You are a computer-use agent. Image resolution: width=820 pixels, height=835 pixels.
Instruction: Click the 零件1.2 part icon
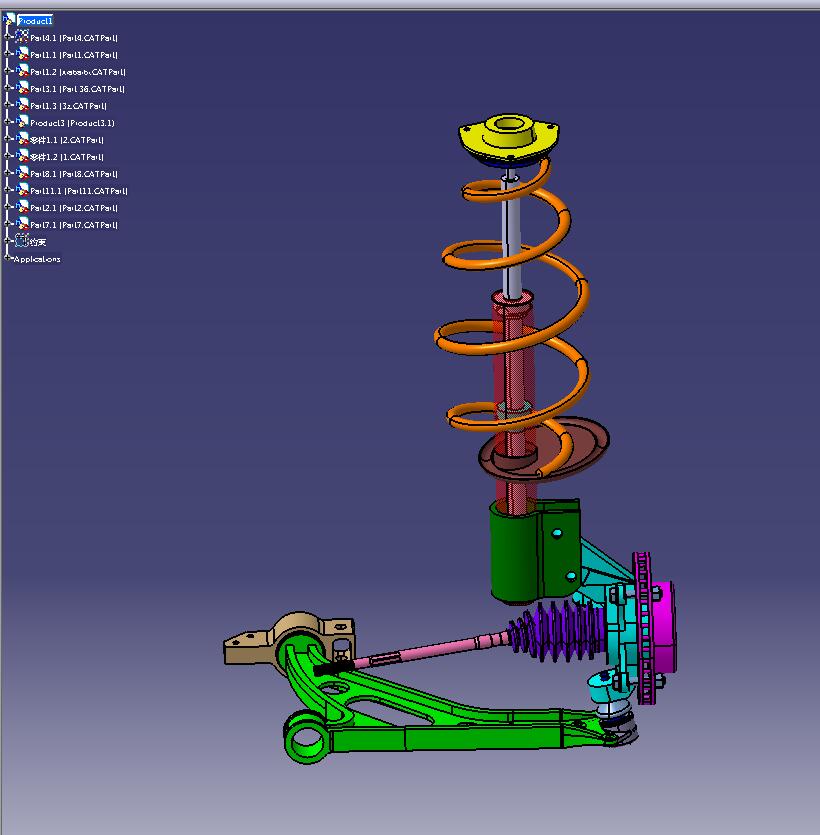[22, 157]
